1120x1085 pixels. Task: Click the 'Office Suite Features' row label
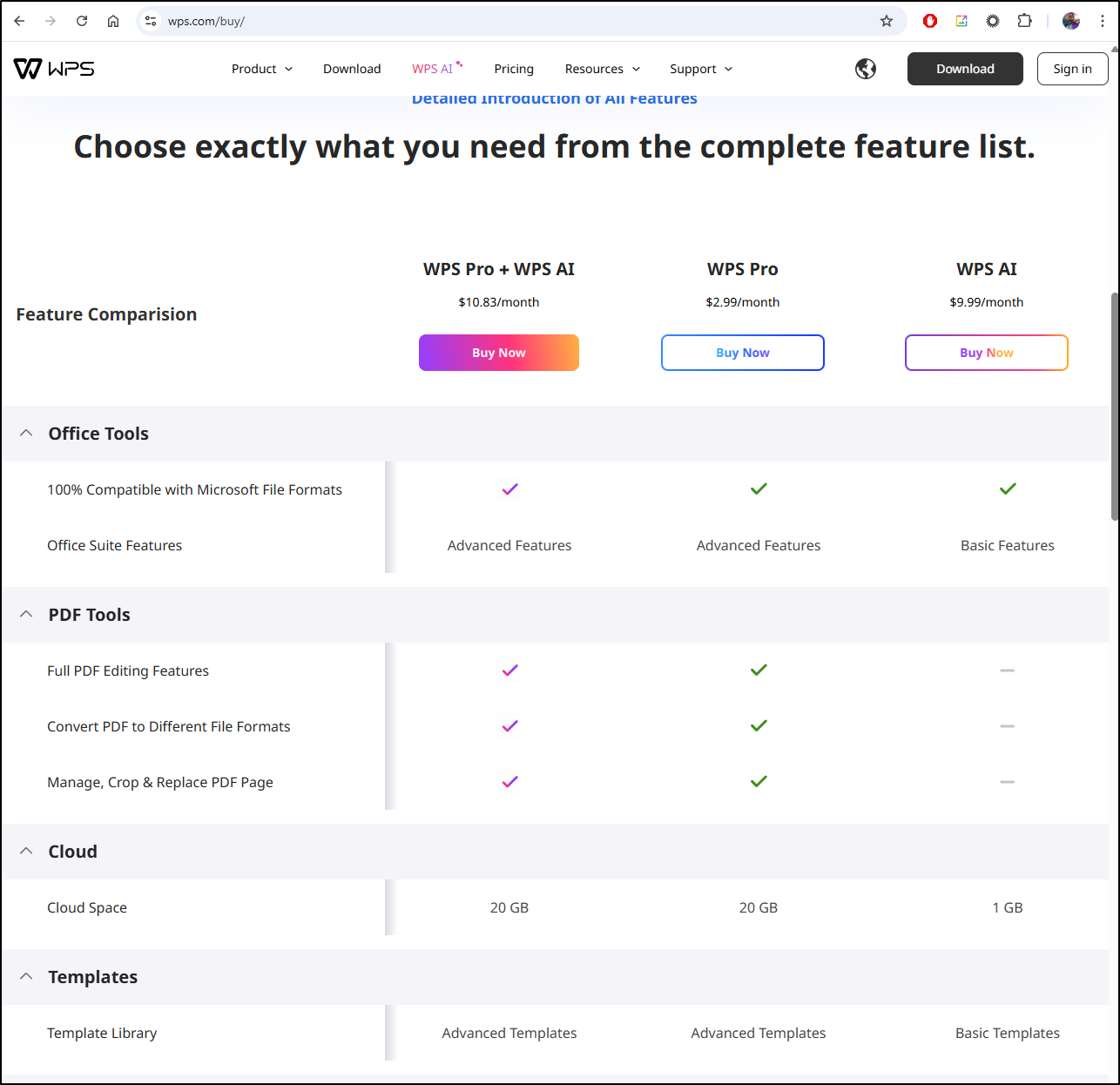point(115,545)
